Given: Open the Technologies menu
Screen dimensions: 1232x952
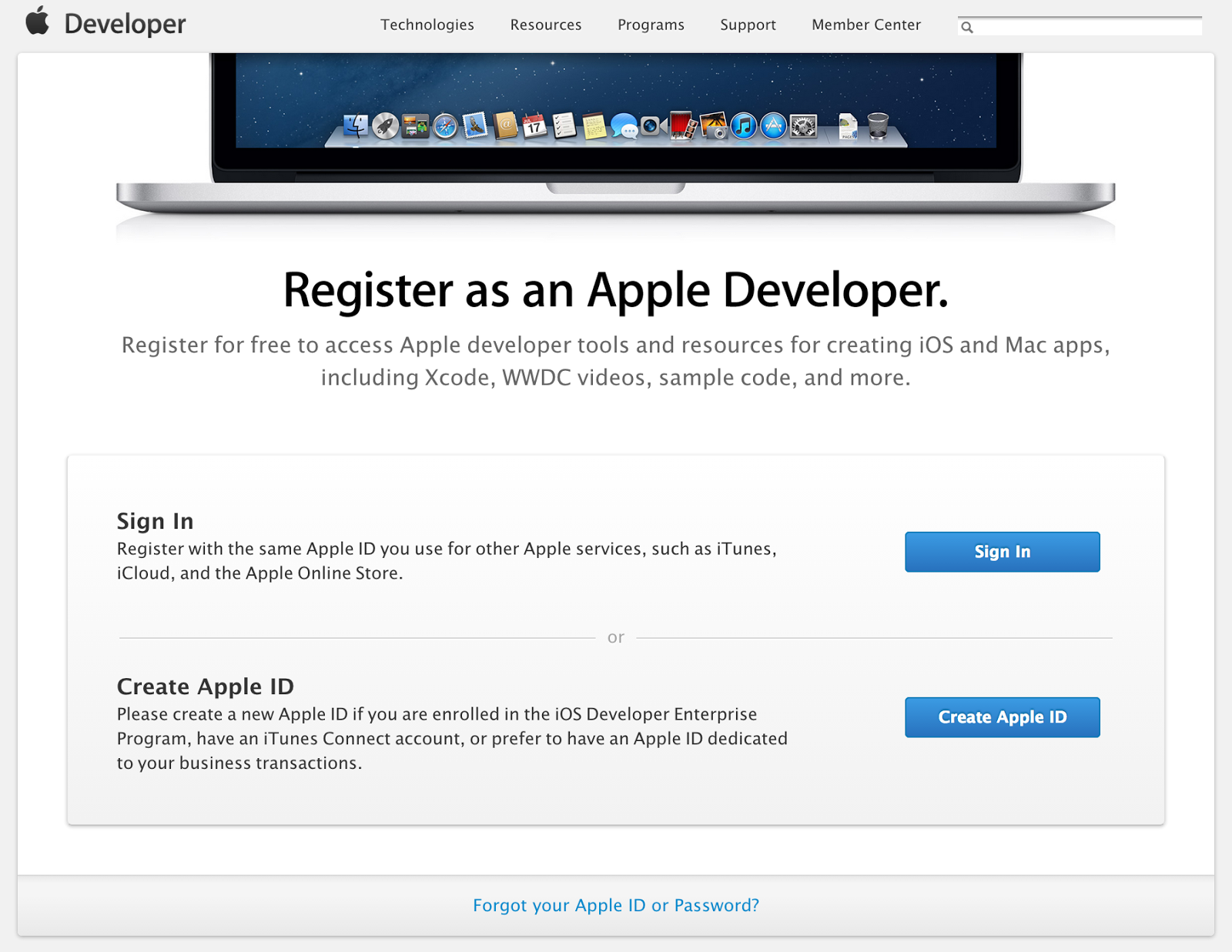Looking at the screenshot, I should [x=427, y=25].
